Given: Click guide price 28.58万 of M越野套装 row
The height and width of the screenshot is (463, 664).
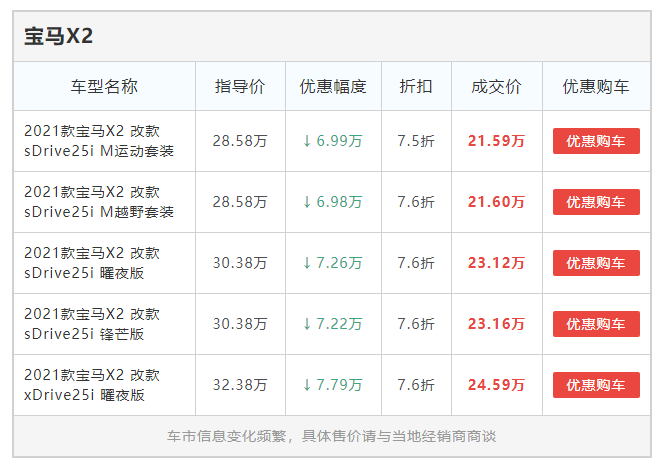Looking at the screenshot, I should click(x=240, y=202).
